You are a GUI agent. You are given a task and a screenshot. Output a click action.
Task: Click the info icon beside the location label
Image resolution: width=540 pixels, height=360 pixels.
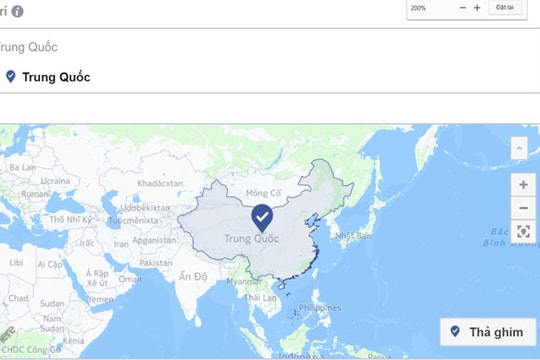[x=18, y=11]
